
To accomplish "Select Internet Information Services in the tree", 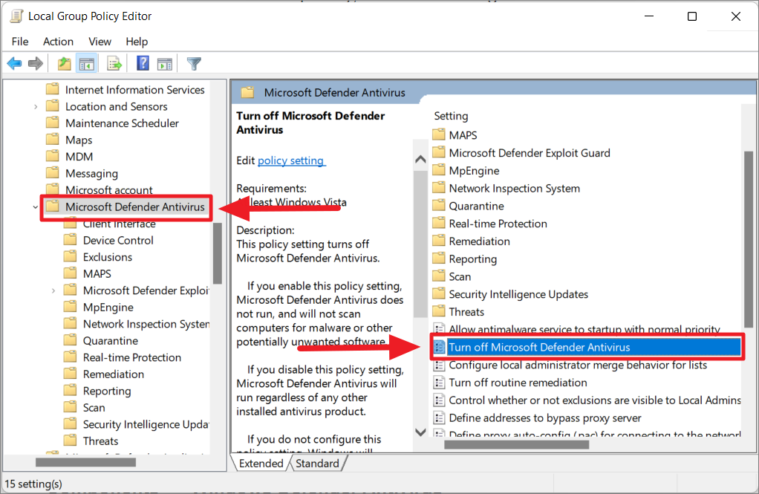I will point(135,90).
